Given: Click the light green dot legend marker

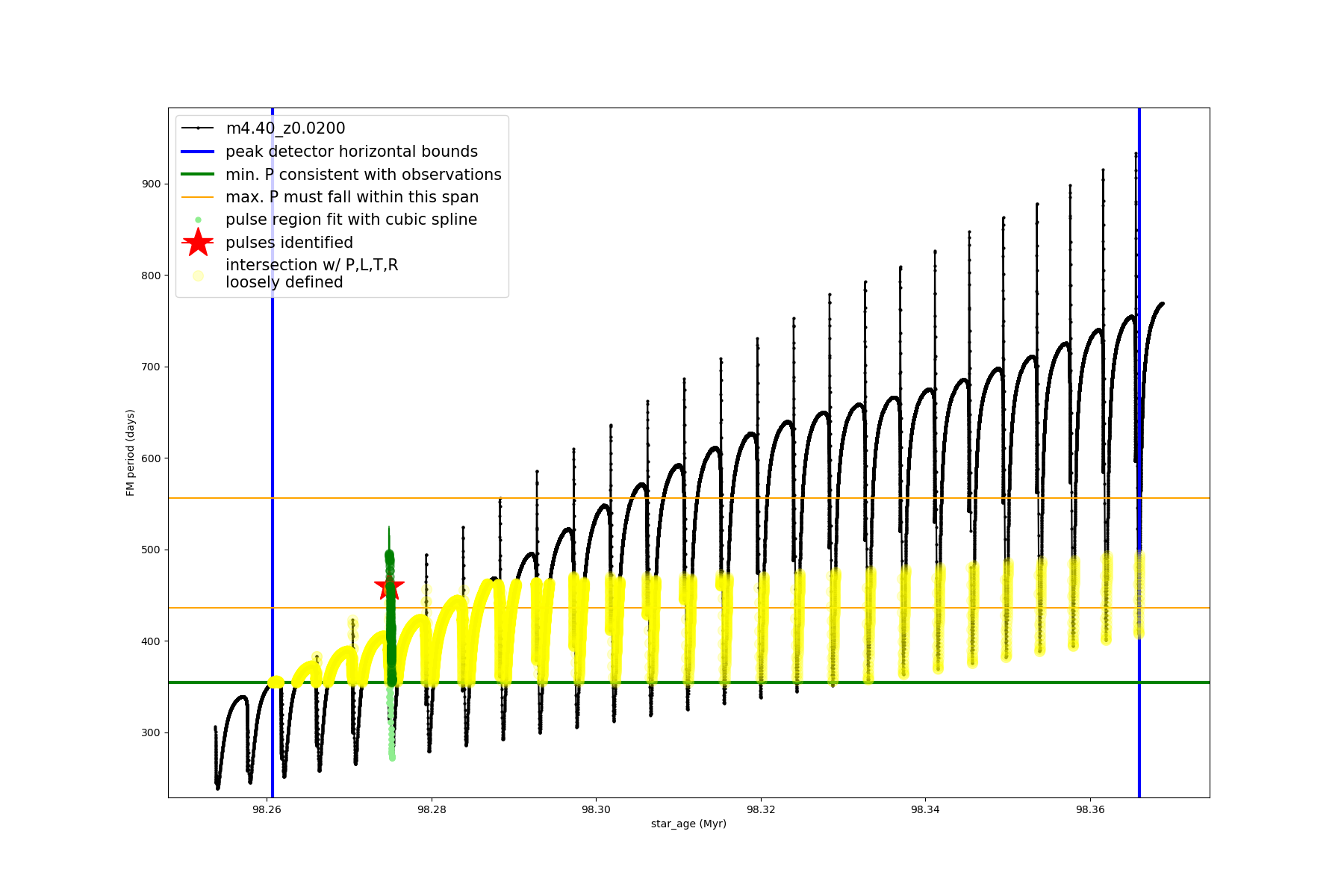Looking at the screenshot, I should tap(198, 220).
